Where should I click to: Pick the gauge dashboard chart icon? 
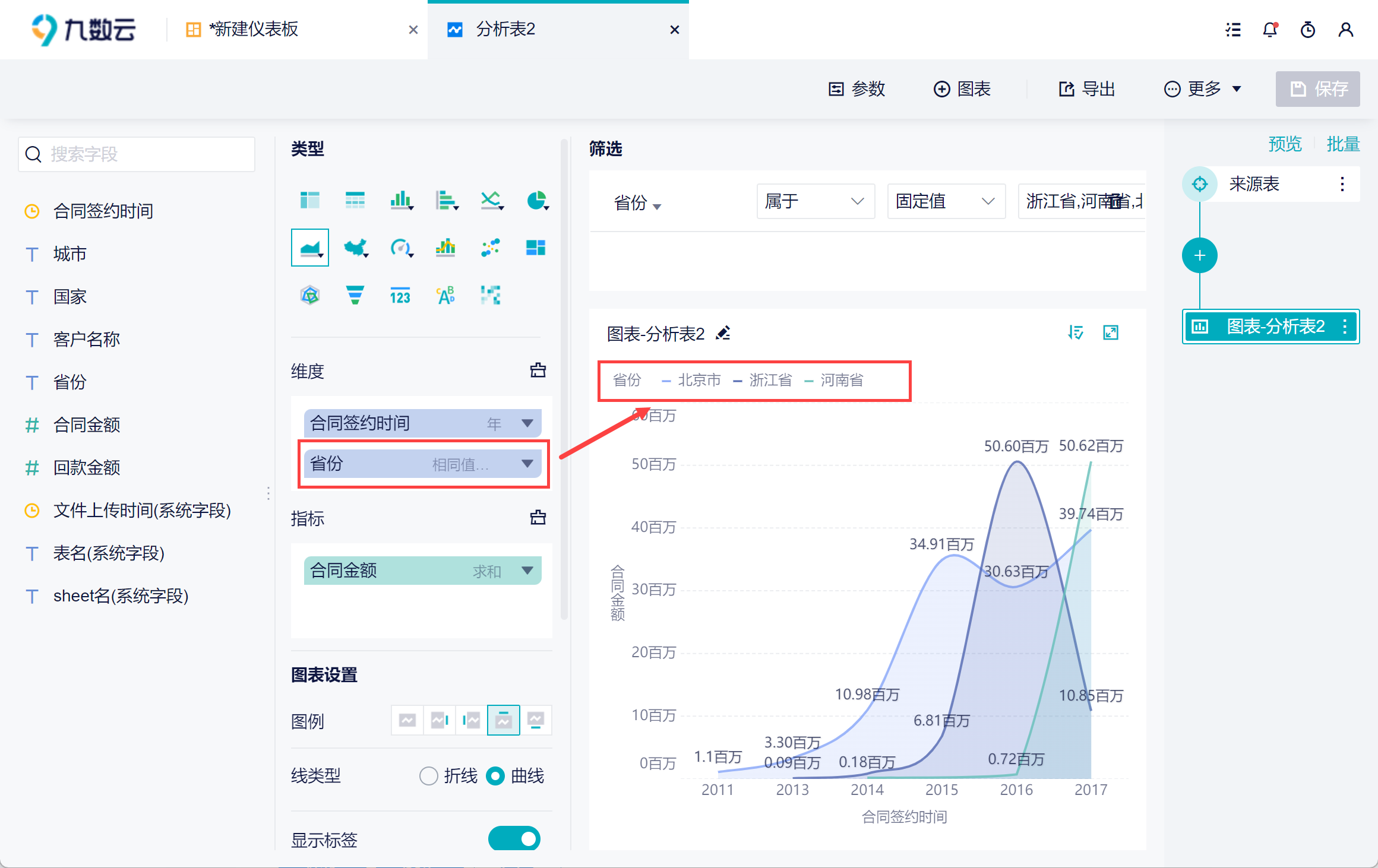click(400, 248)
